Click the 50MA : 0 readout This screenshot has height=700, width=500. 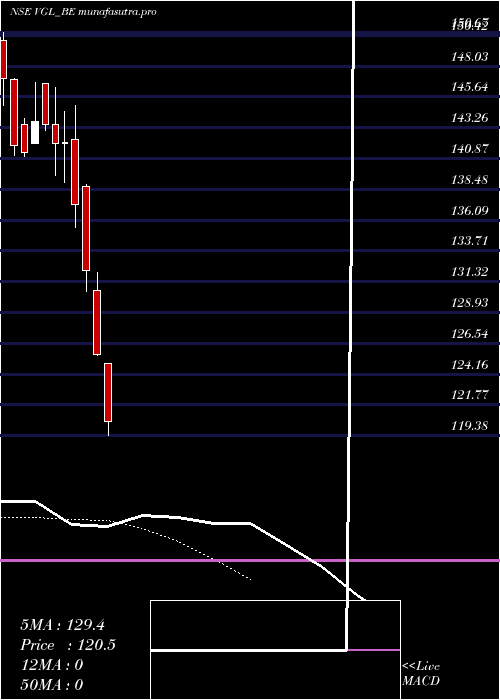point(52,684)
